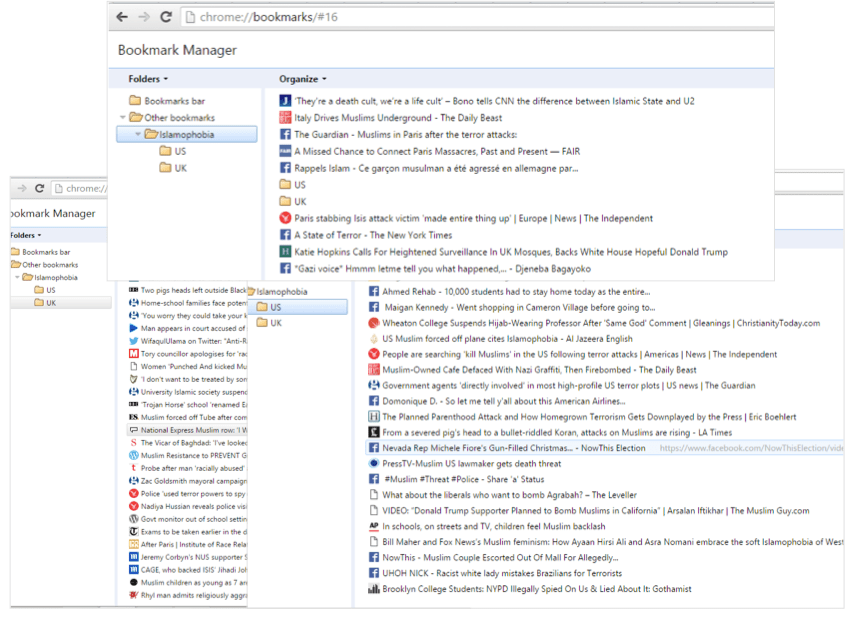The width and height of the screenshot is (848, 621).
Task: Click the reload button in the front window
Action: tap(166, 17)
